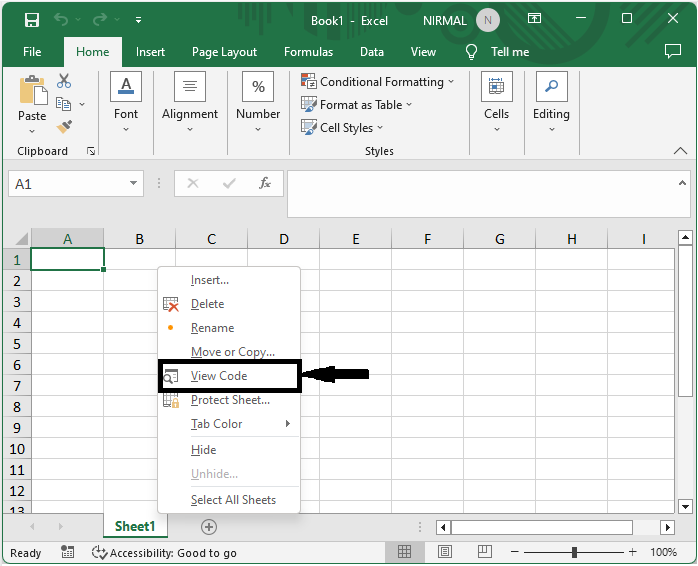Switch to the Data tab

[x=372, y=52]
